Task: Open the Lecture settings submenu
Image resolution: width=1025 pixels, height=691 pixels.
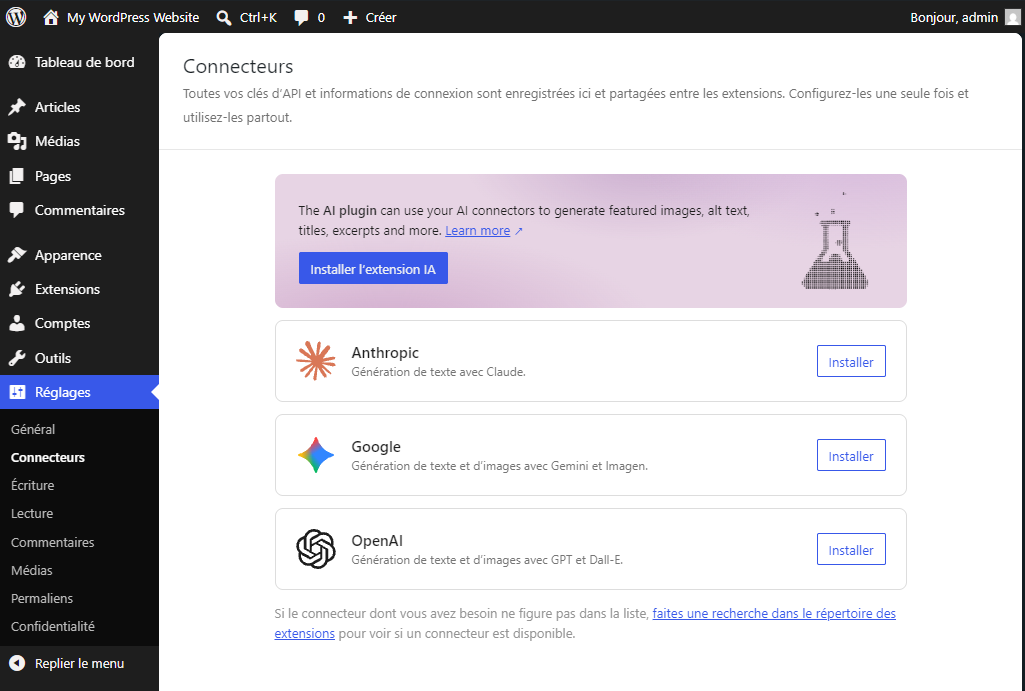Action: coord(32,513)
